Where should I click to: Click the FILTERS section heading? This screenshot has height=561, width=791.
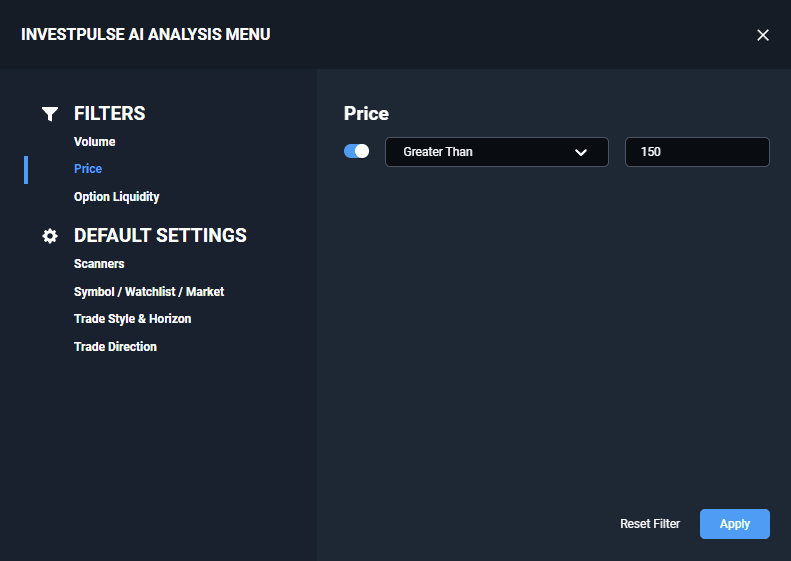tap(109, 114)
